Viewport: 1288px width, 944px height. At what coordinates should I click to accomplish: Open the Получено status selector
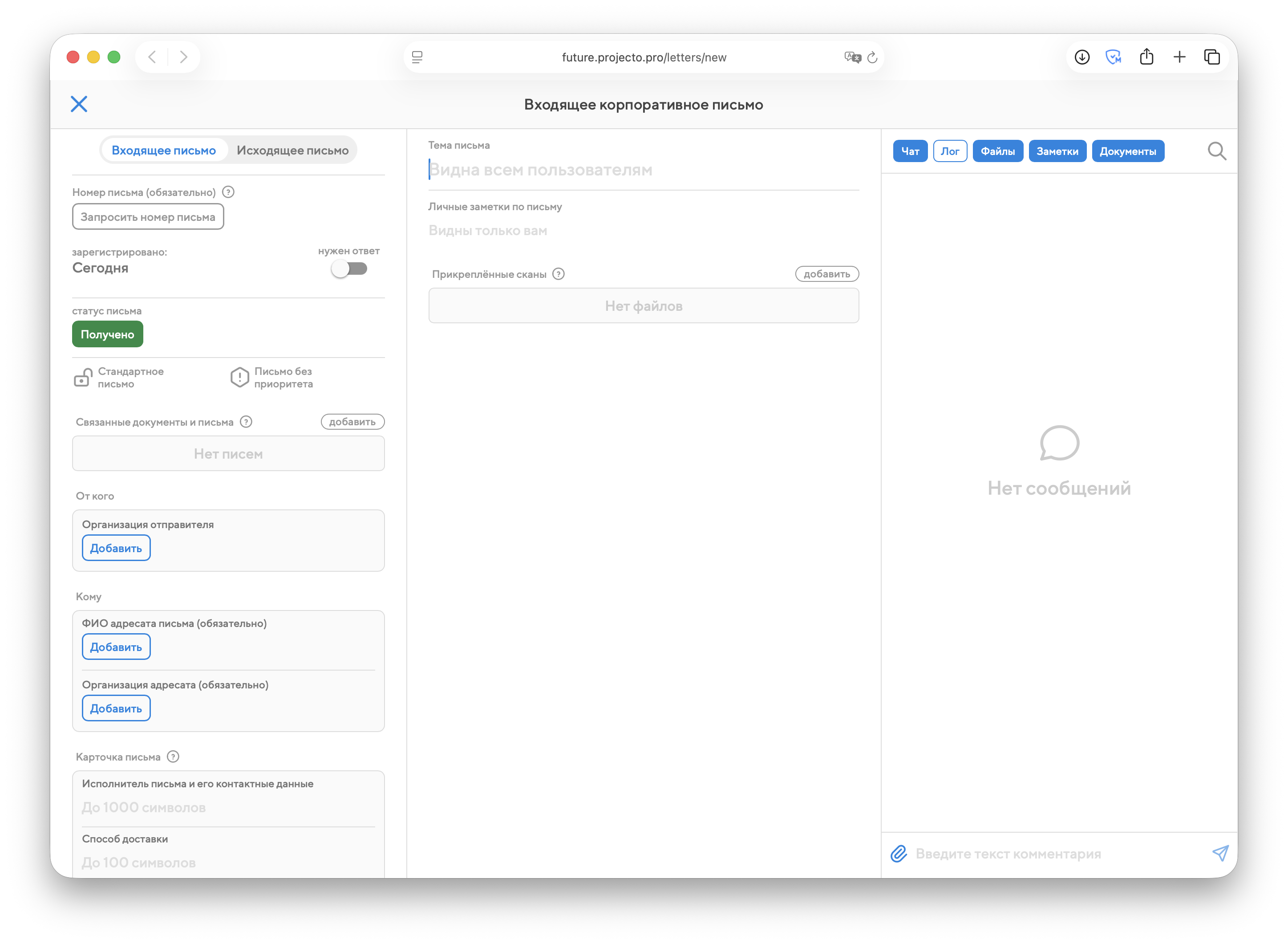tap(107, 334)
